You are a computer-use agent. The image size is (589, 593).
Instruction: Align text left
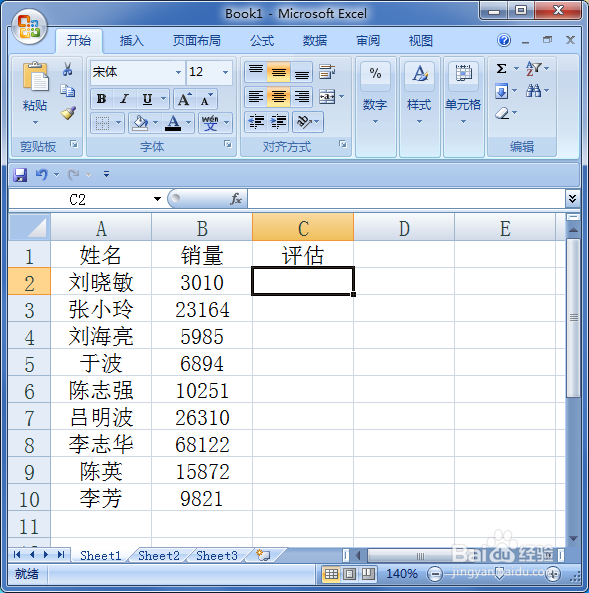(256, 96)
